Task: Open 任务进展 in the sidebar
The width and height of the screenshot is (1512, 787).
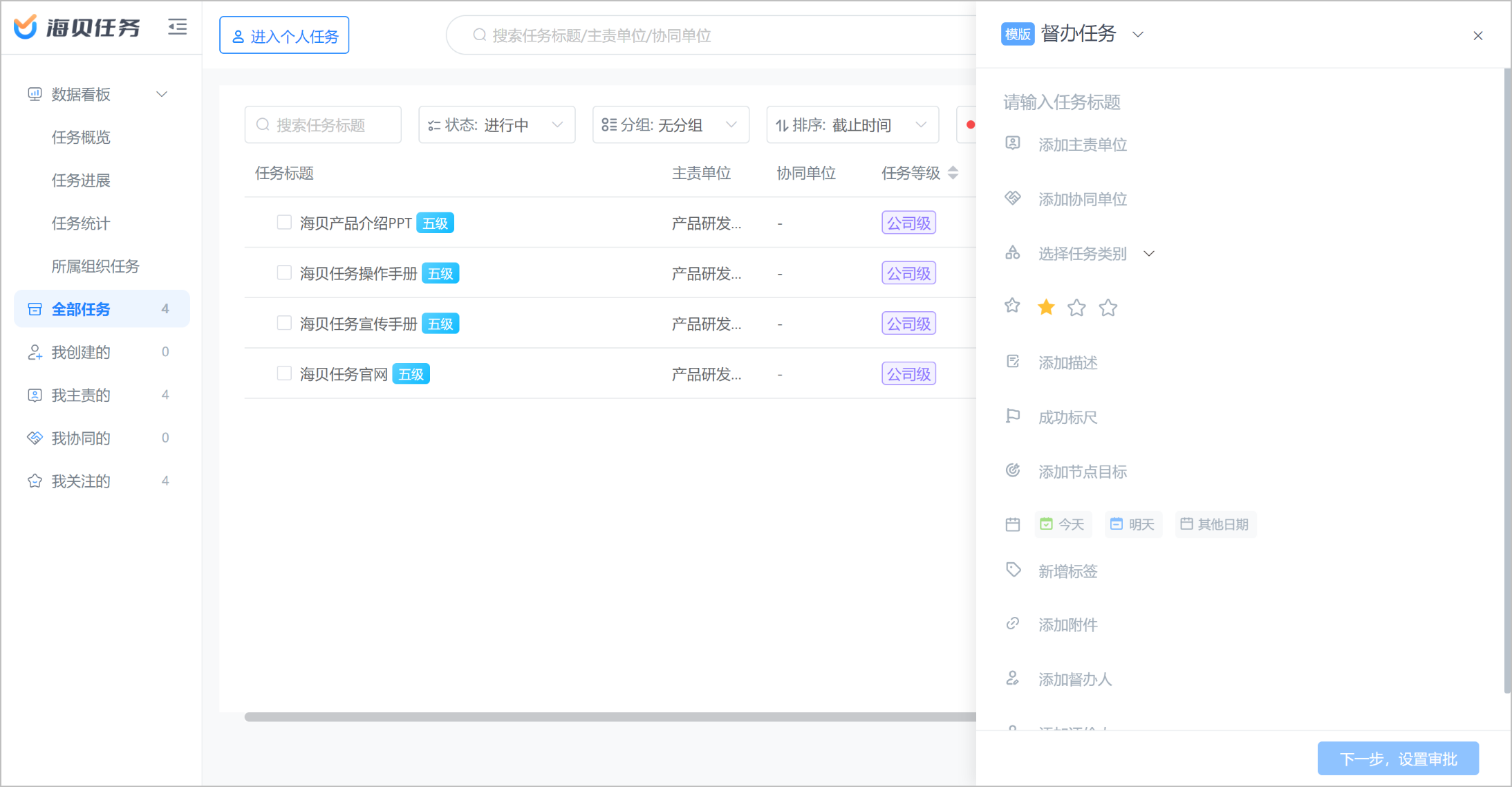Action: tap(81, 180)
